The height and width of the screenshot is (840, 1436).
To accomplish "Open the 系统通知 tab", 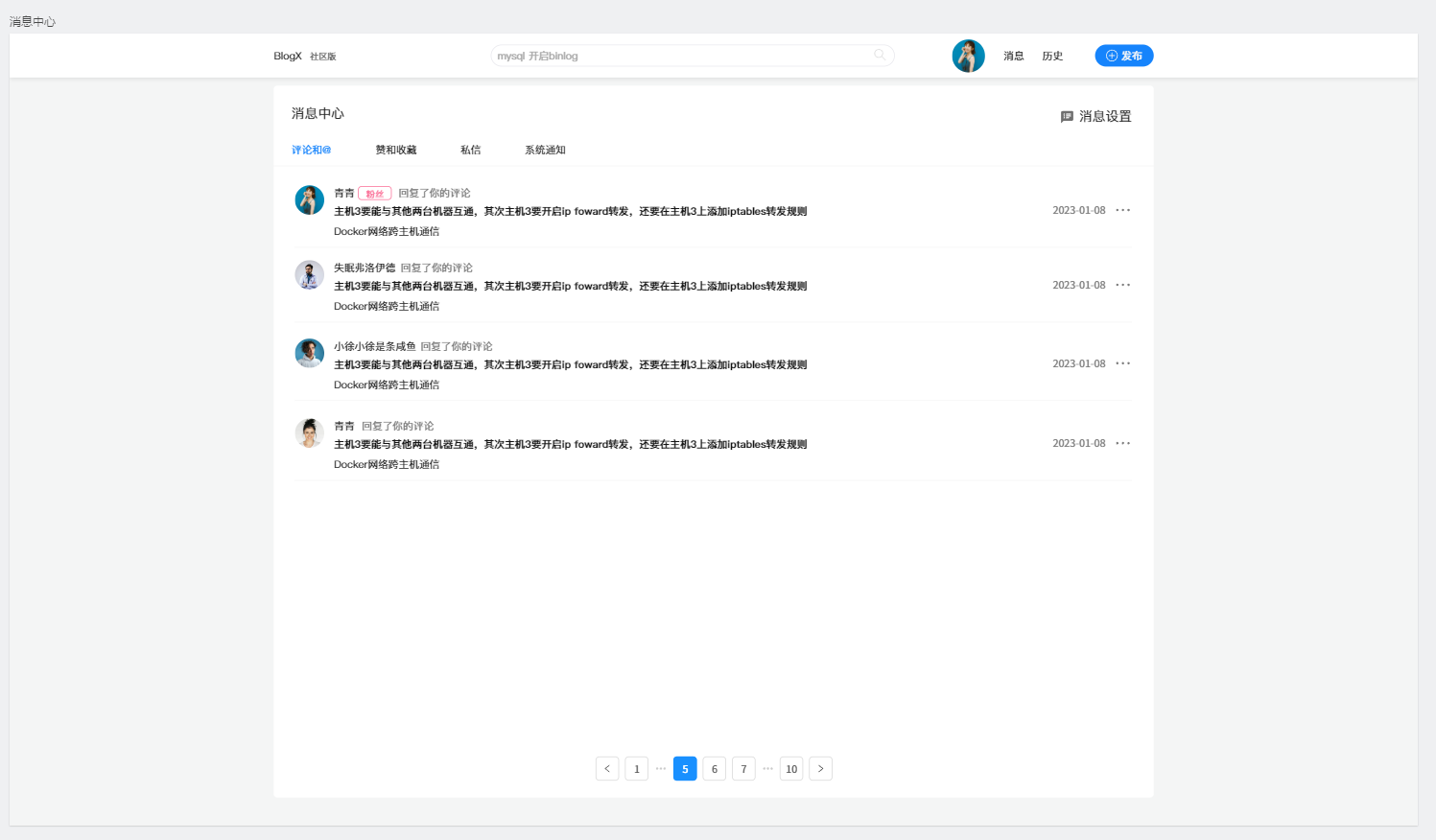I will pyautogui.click(x=545, y=150).
